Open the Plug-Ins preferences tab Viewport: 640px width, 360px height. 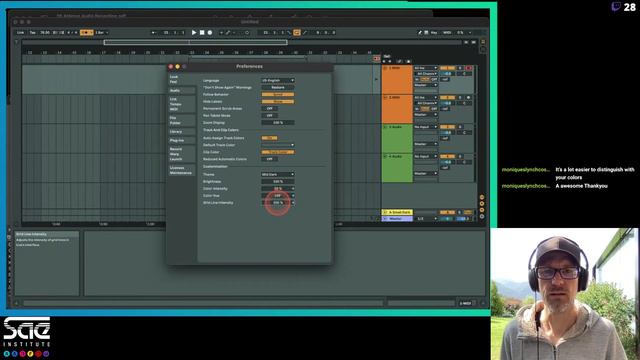[x=182, y=140]
